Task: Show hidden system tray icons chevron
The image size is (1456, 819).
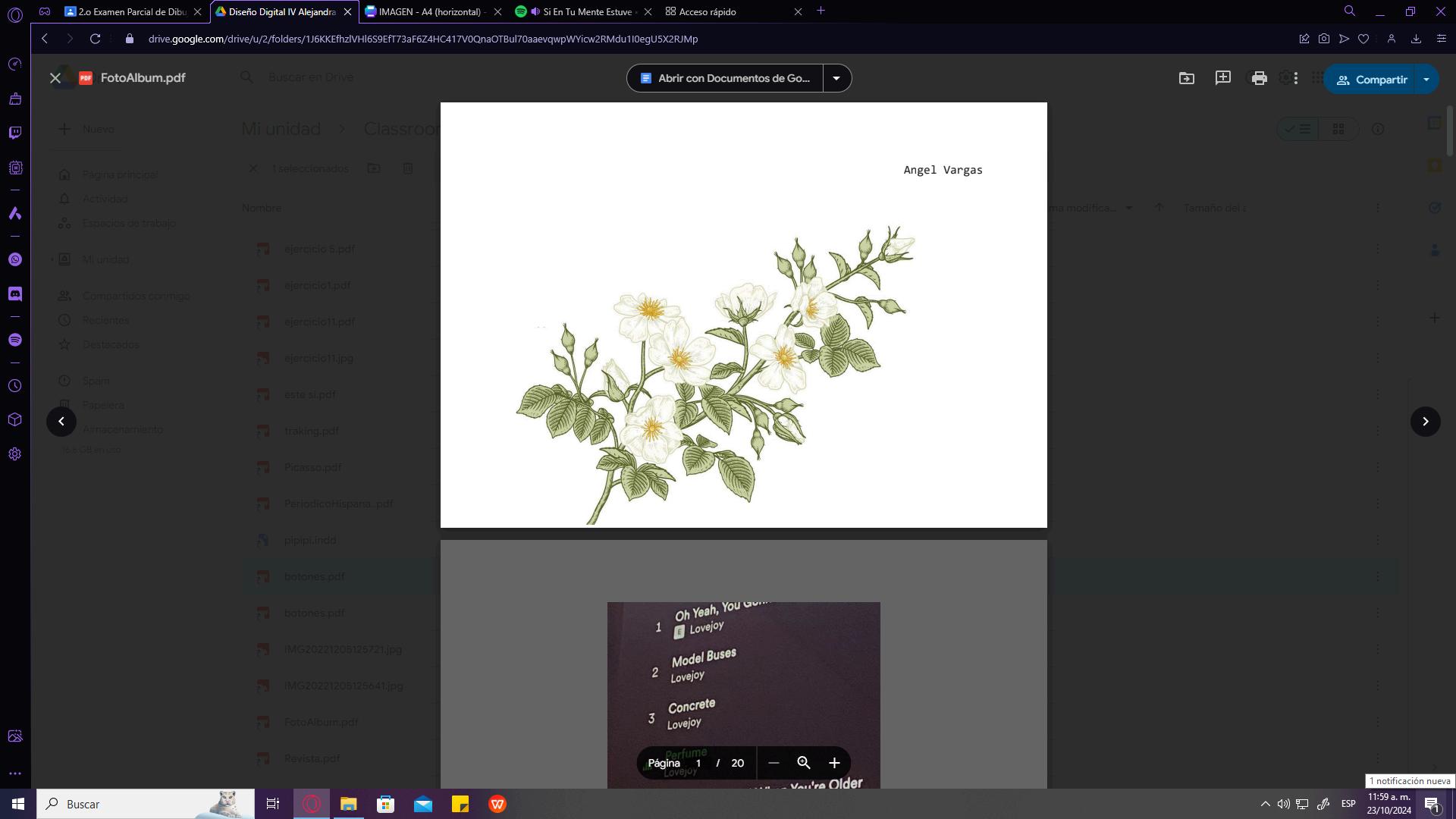Action: click(1265, 804)
